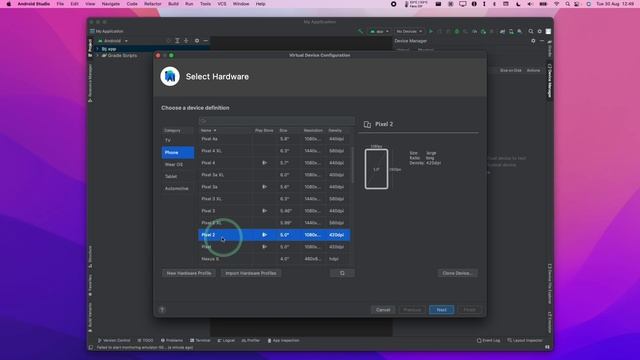The width and height of the screenshot is (640, 360).
Task: Open the Terminal tool window
Action: [200, 340]
